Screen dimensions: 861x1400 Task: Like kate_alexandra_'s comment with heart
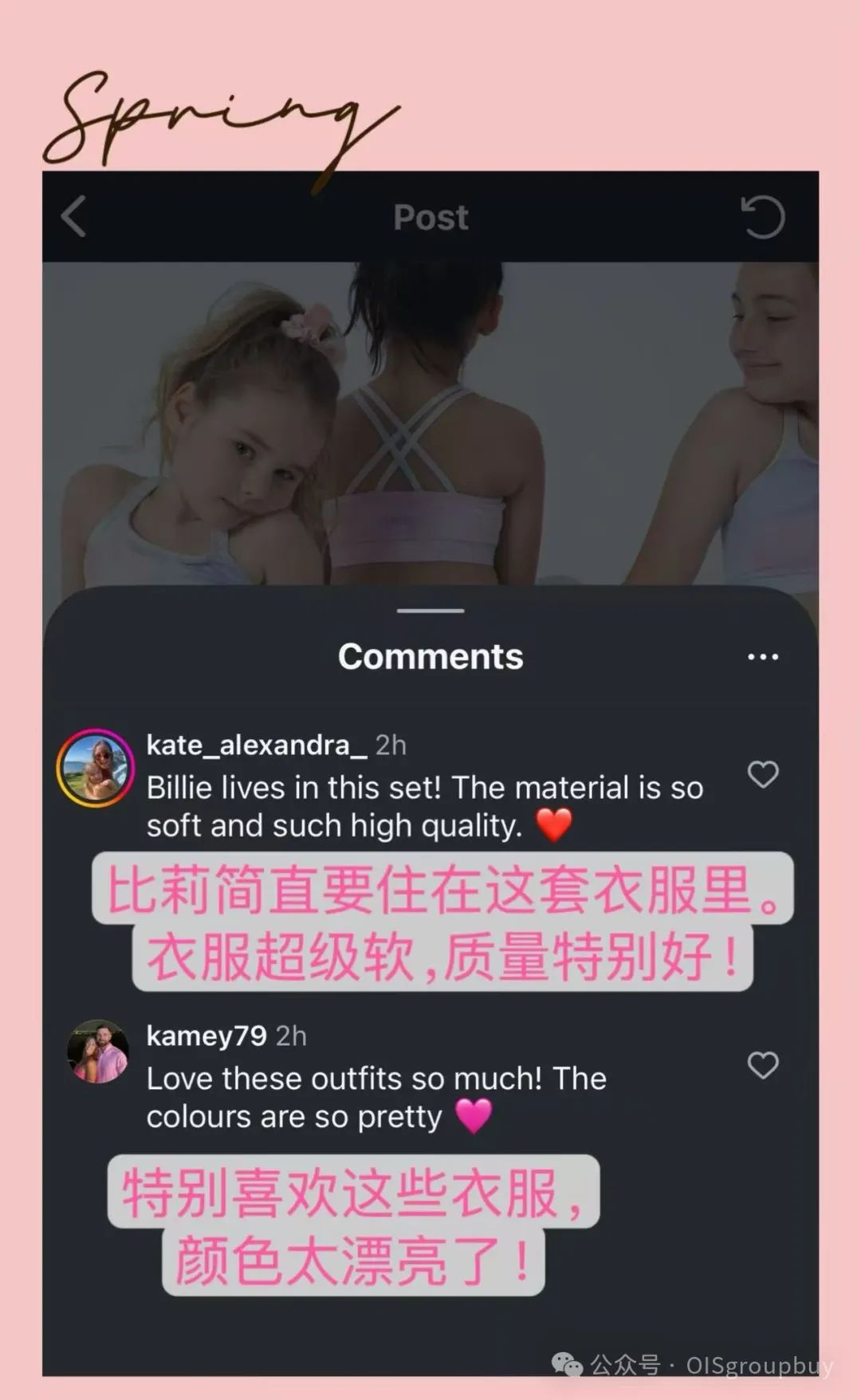point(763,774)
